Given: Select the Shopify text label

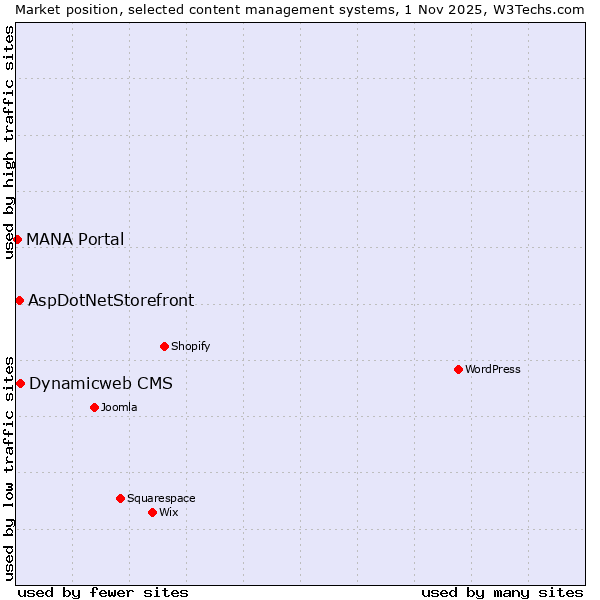Looking at the screenshot, I should click(190, 346).
